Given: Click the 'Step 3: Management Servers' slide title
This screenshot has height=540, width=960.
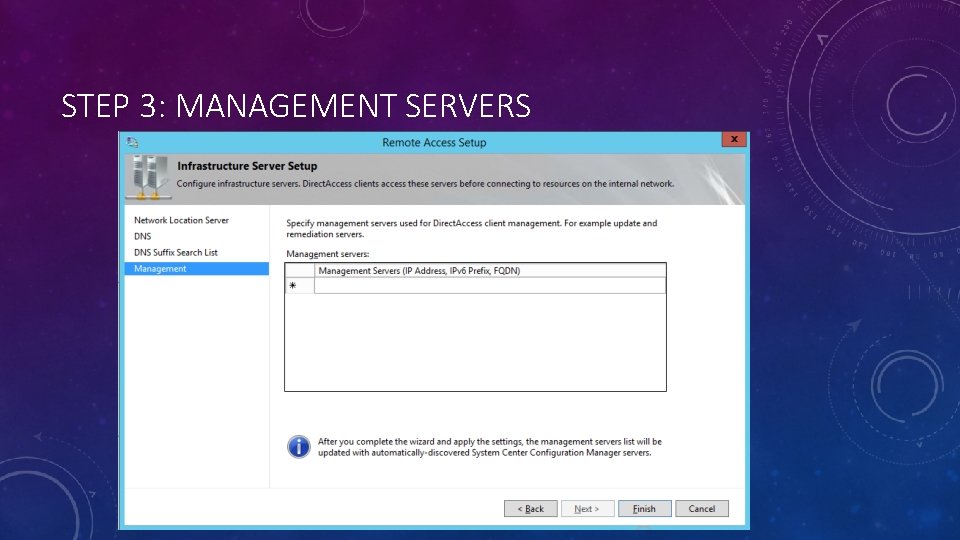Looking at the screenshot, I should (296, 105).
